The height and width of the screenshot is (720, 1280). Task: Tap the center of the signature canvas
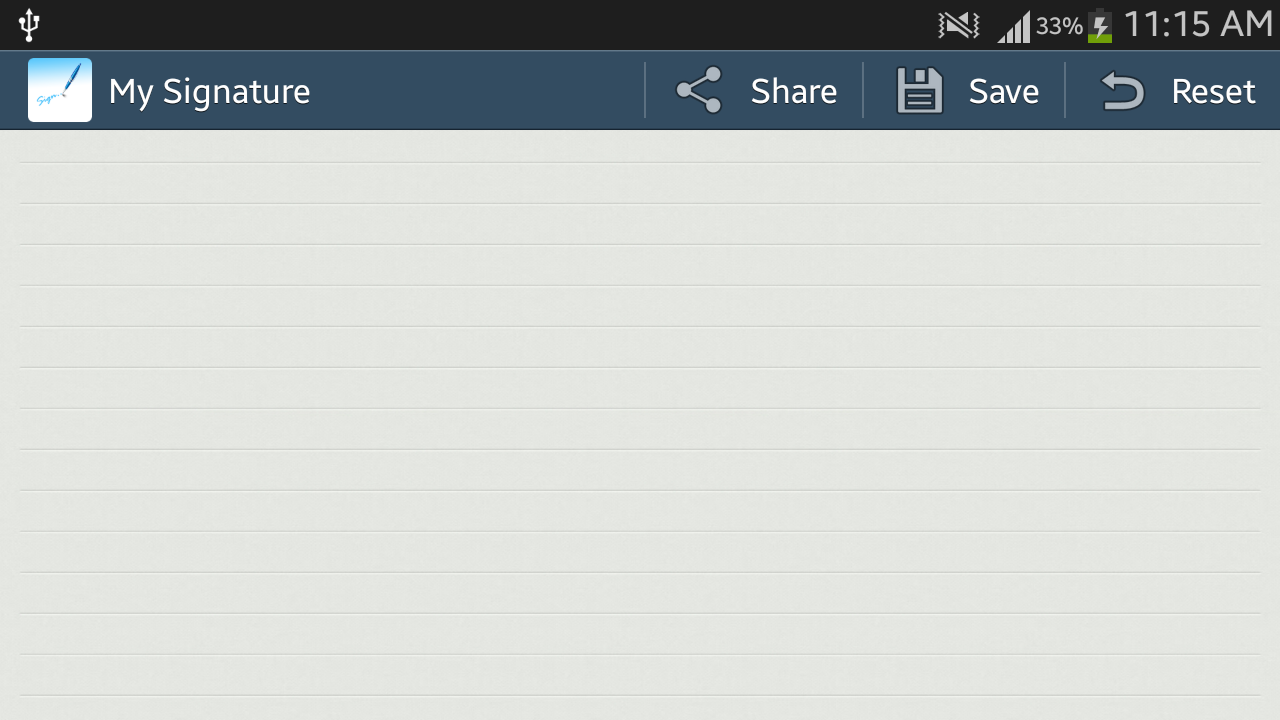pos(640,425)
